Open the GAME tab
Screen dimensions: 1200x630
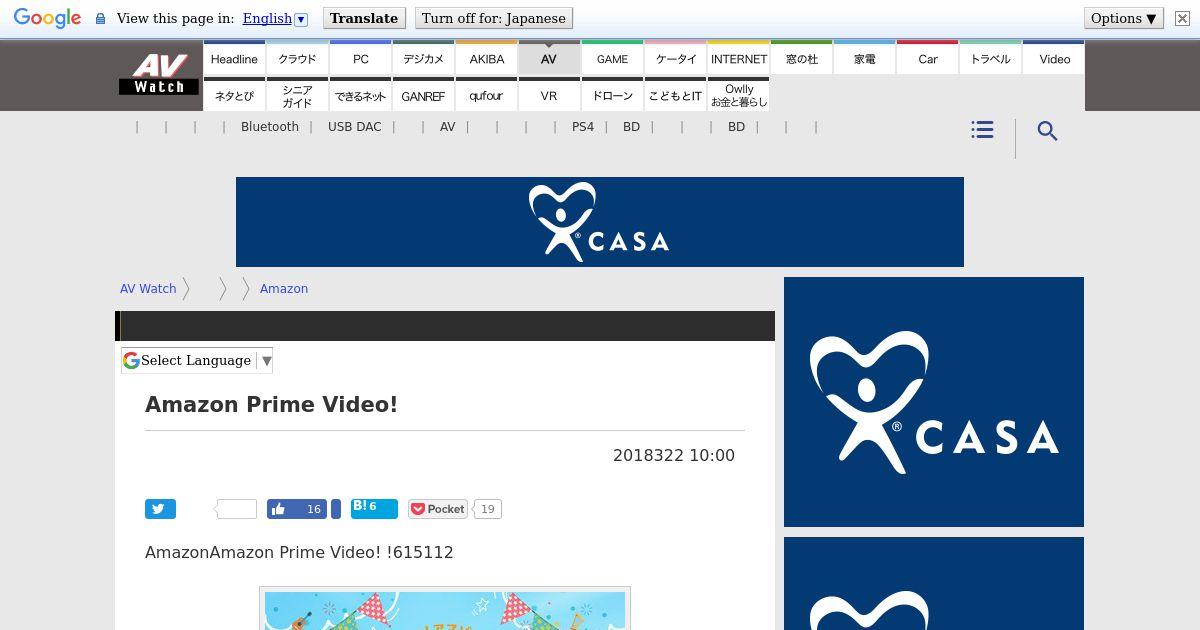click(x=612, y=58)
